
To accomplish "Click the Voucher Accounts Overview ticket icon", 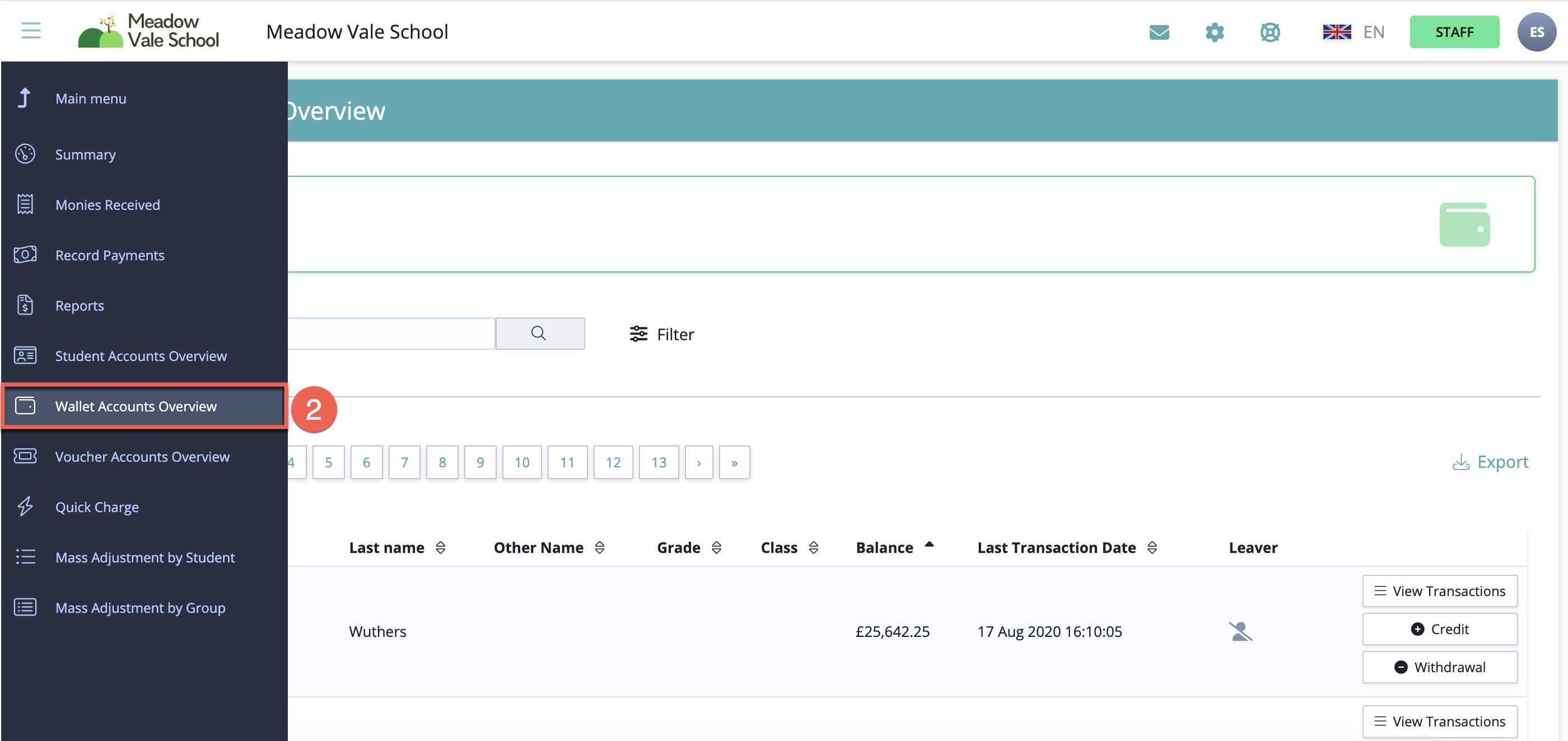I will pyautogui.click(x=25, y=456).
